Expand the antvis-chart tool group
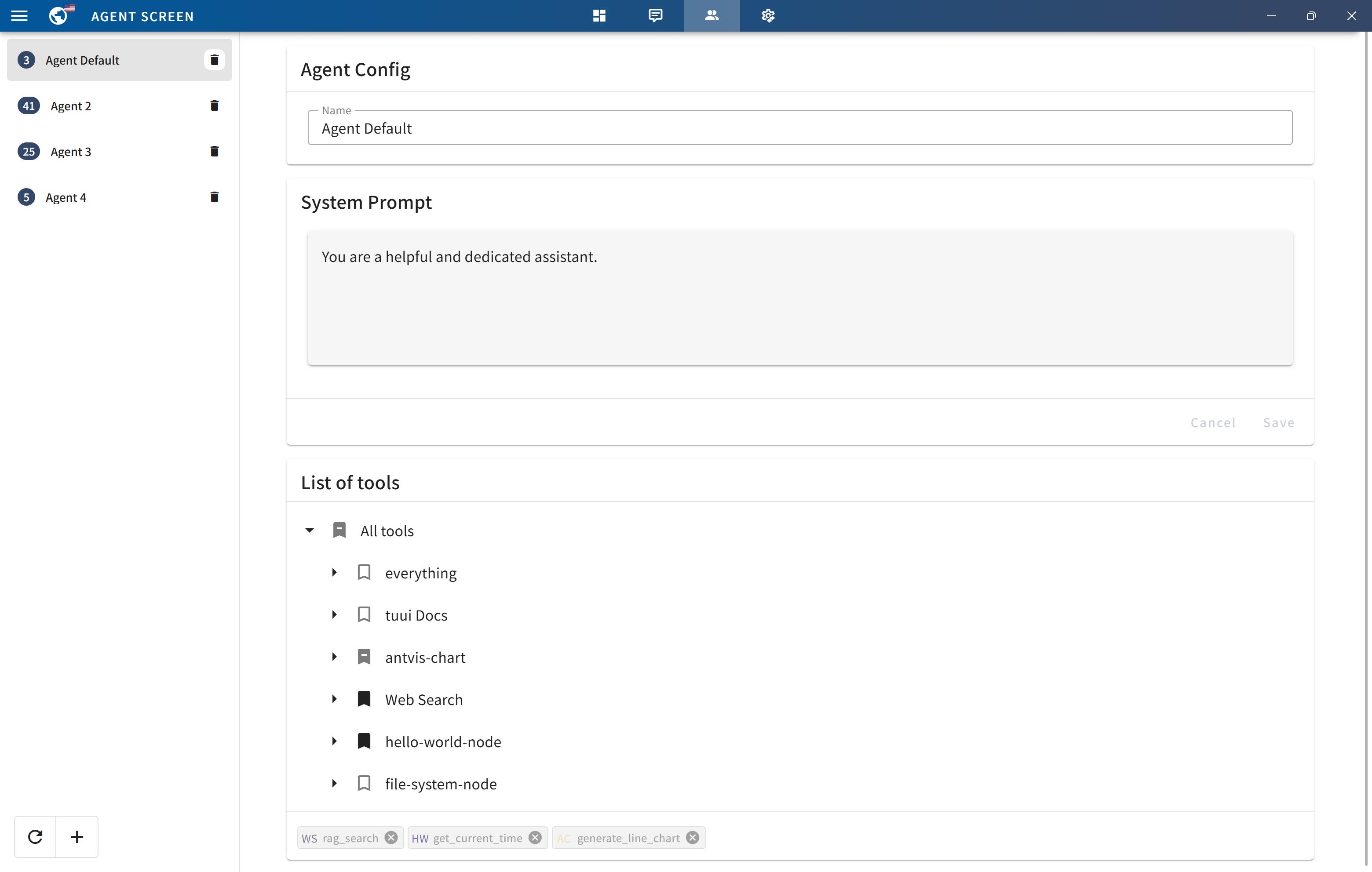The image size is (1372, 872). coord(335,657)
